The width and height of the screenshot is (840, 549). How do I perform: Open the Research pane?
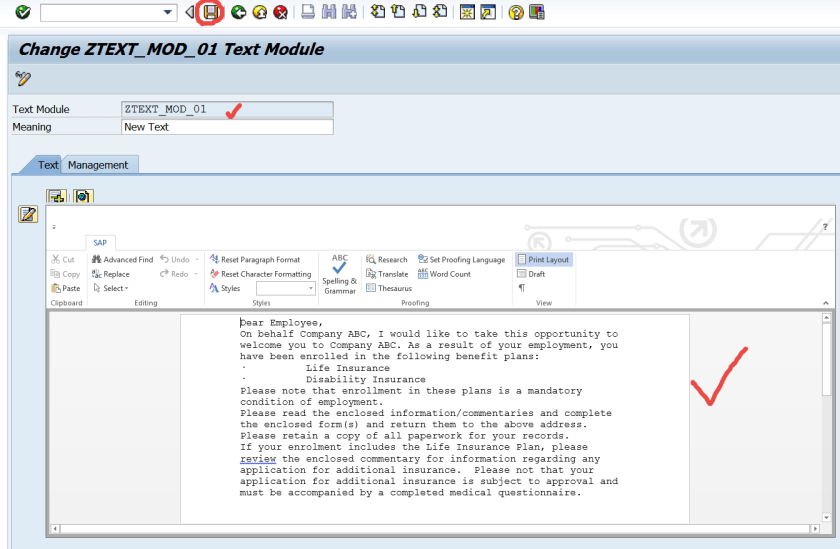[x=387, y=259]
